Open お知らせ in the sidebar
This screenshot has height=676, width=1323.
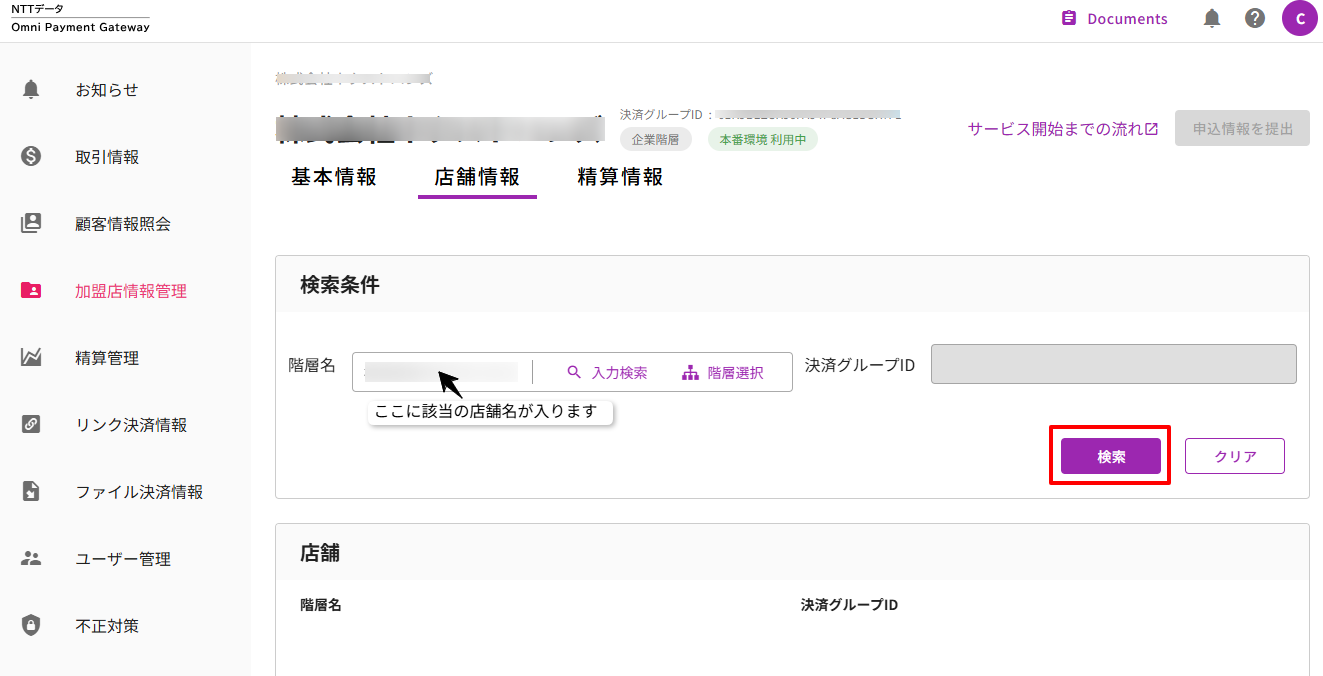coord(107,90)
